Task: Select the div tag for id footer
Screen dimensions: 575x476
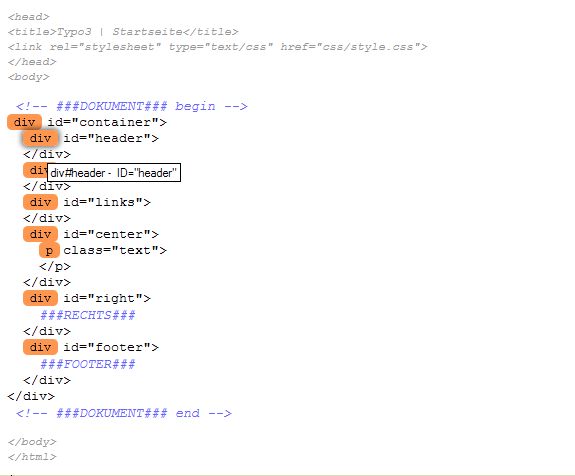Action: click(40, 347)
